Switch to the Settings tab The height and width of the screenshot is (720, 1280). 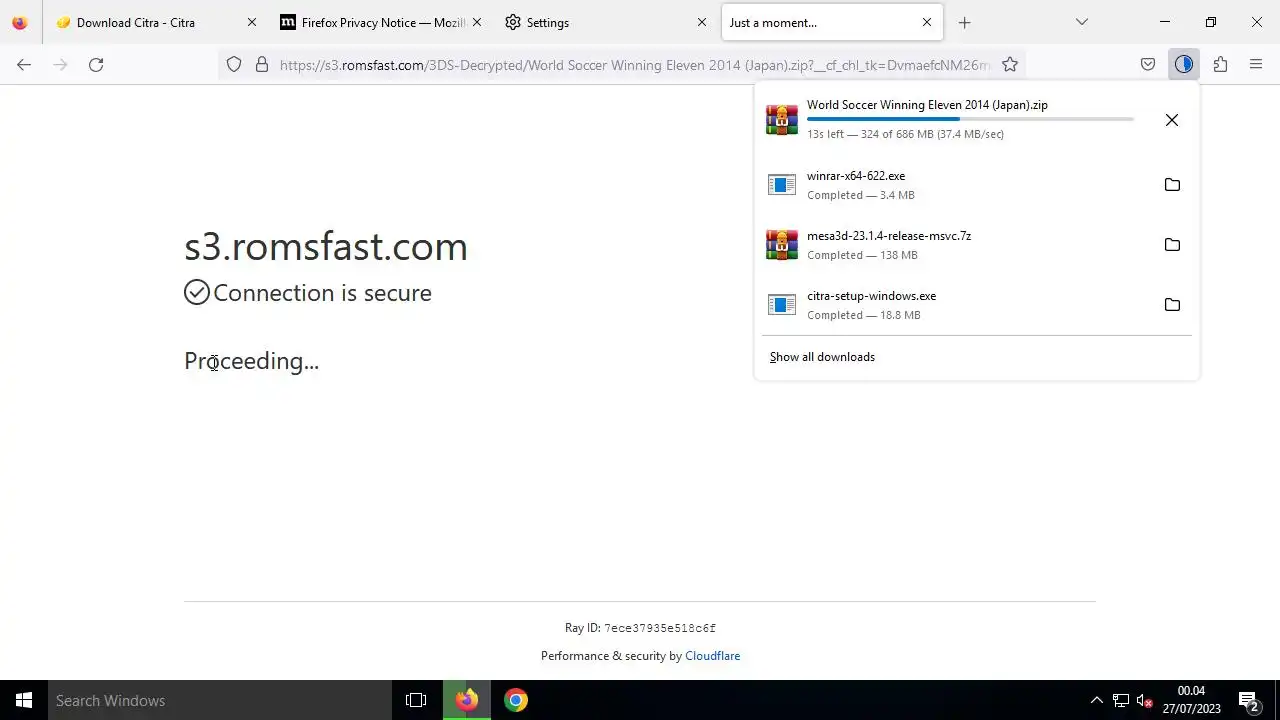coord(605,22)
